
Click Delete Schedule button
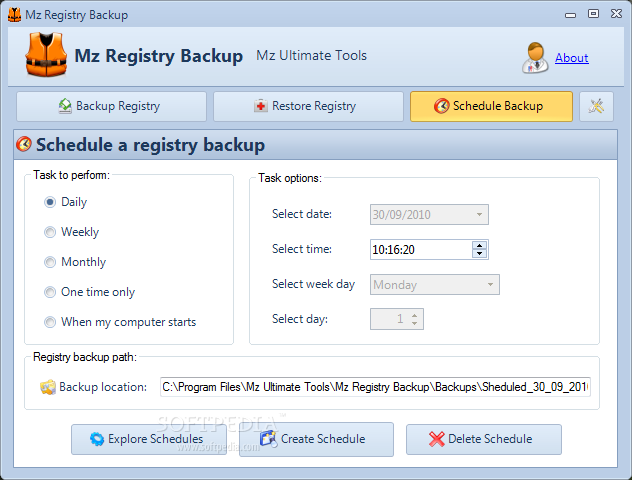[484, 439]
